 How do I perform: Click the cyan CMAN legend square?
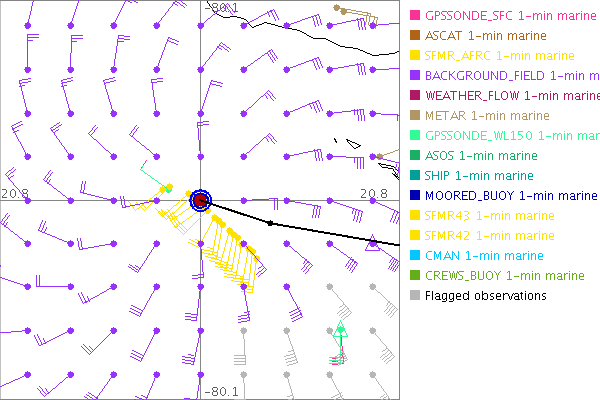pyautogui.click(x=415, y=256)
